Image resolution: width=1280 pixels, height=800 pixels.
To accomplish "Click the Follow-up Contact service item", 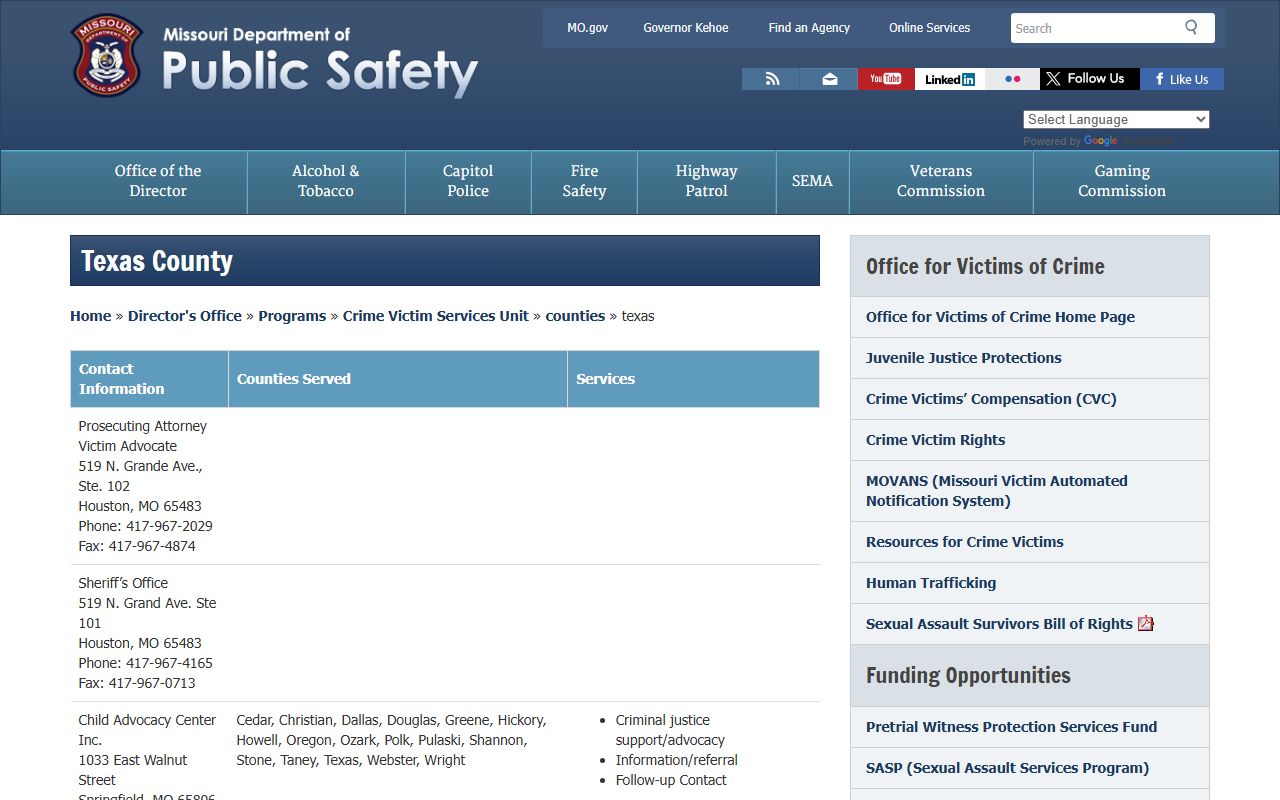I will [671, 780].
